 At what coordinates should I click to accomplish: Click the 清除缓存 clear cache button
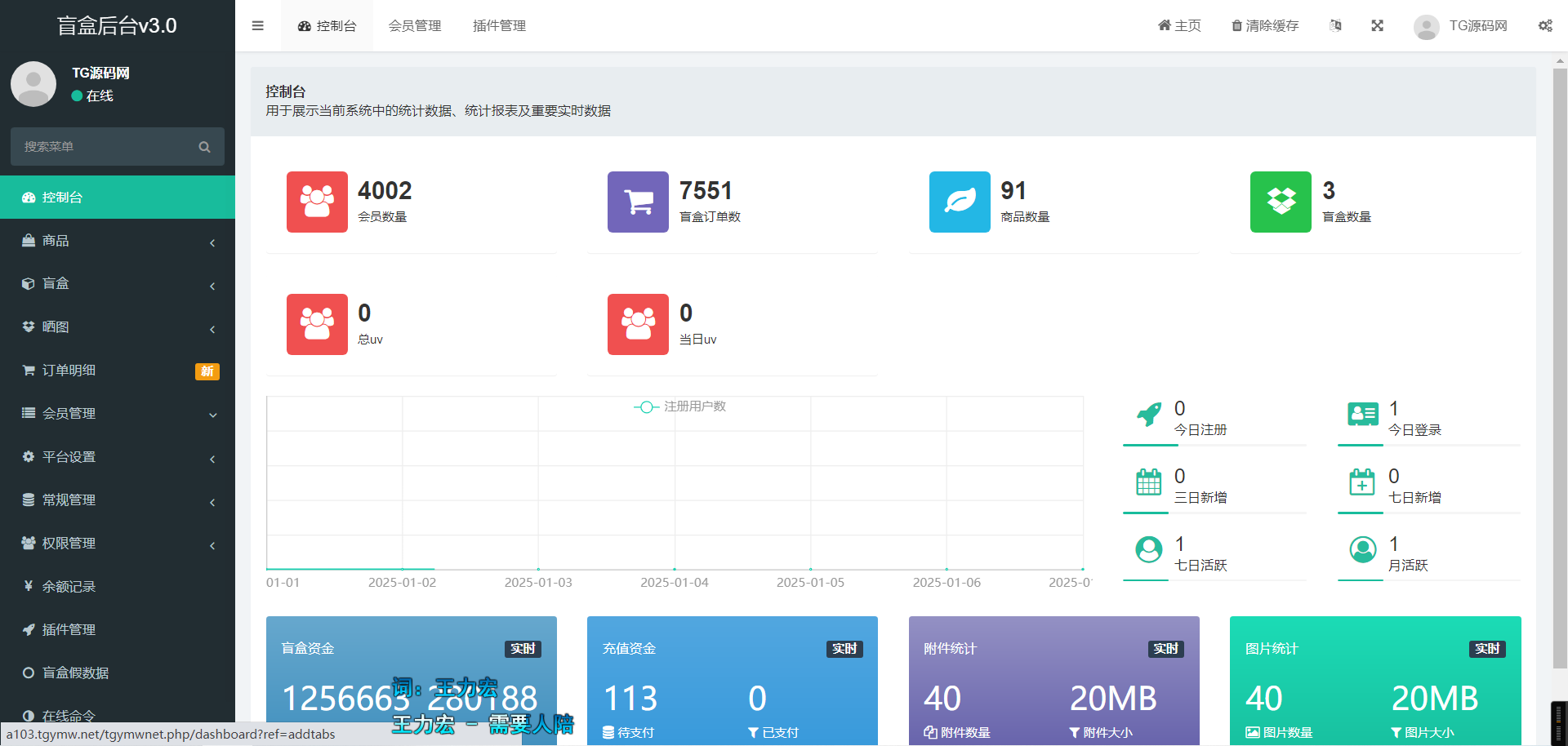(1265, 26)
